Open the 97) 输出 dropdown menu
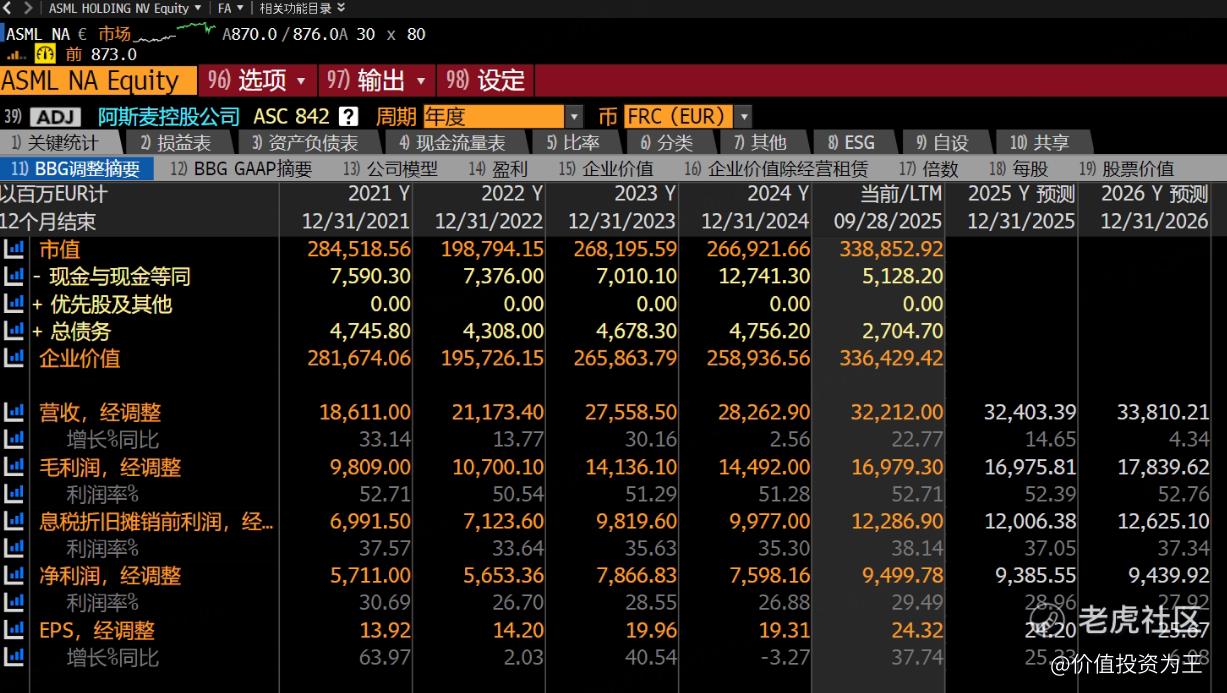The height and width of the screenshot is (693, 1227). point(378,80)
